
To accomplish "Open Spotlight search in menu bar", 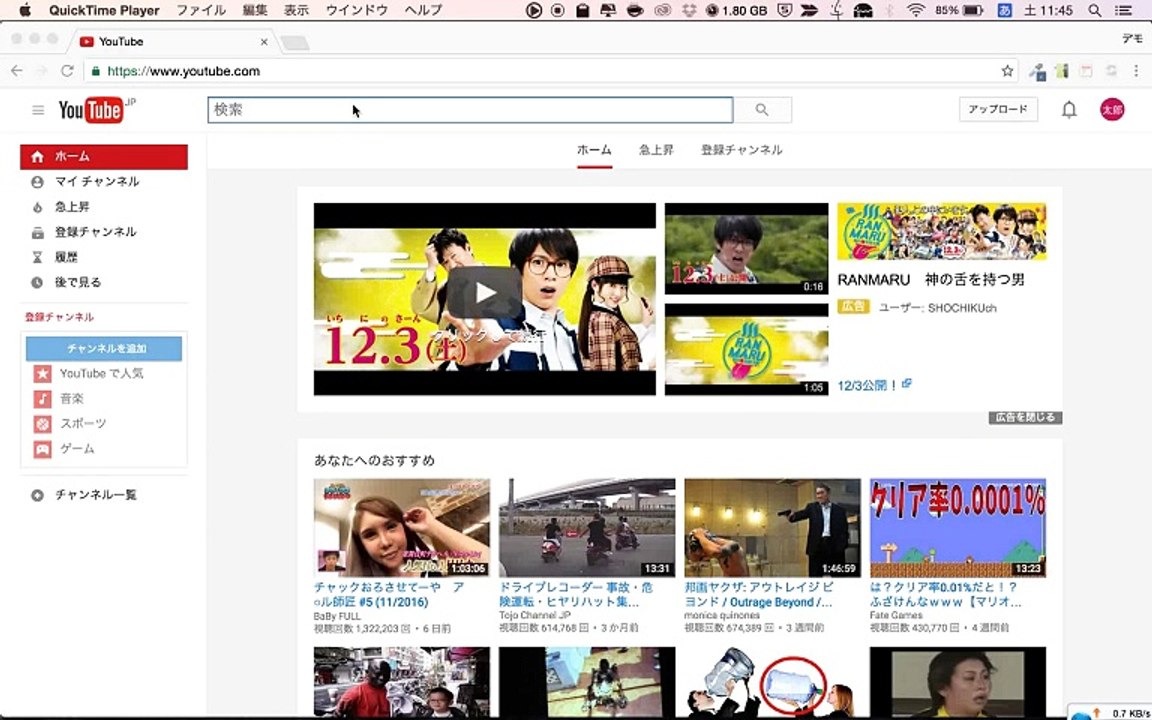I will 1095,10.
